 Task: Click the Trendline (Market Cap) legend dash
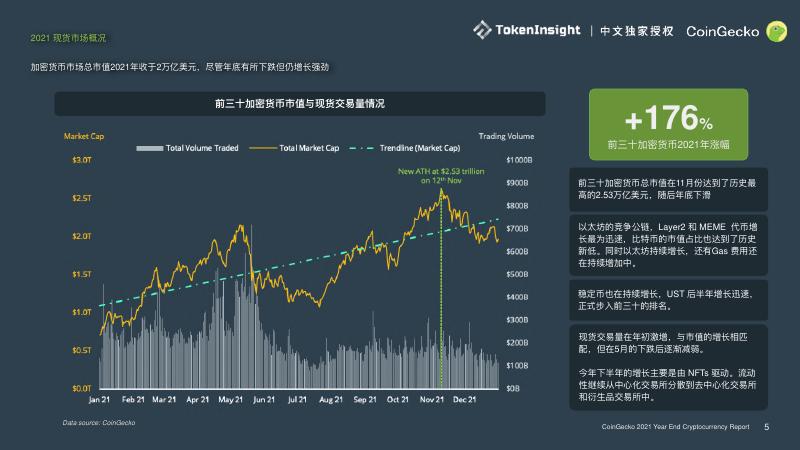[362, 148]
